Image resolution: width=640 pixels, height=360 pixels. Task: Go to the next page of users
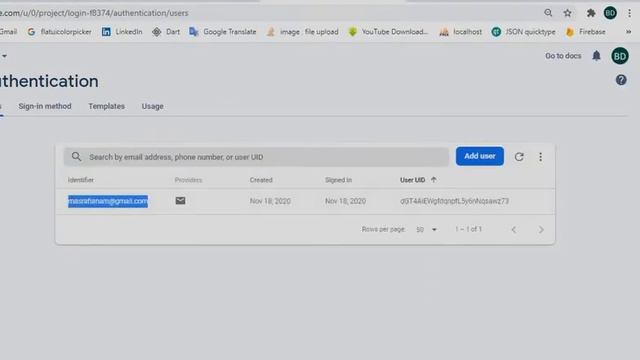(x=541, y=230)
